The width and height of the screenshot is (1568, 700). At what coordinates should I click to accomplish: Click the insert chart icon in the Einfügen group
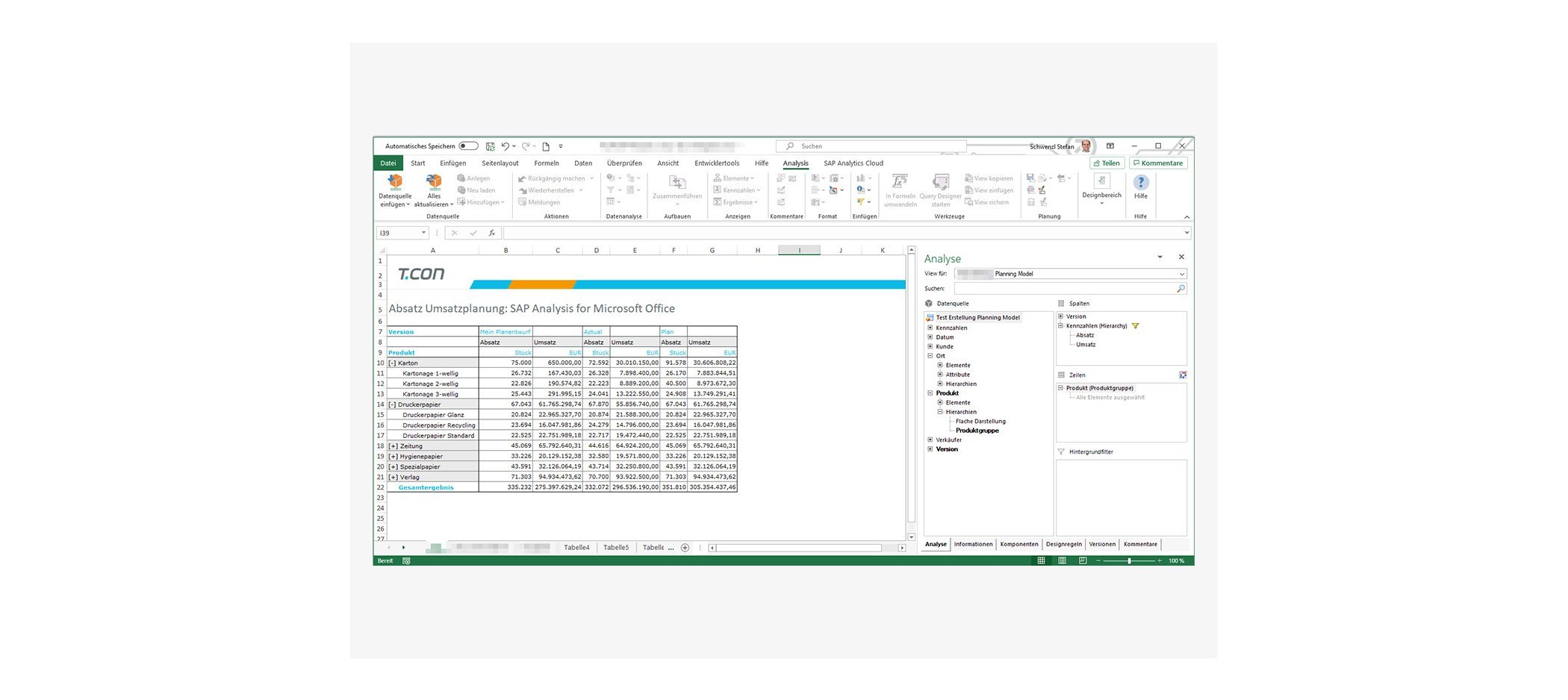(x=861, y=178)
